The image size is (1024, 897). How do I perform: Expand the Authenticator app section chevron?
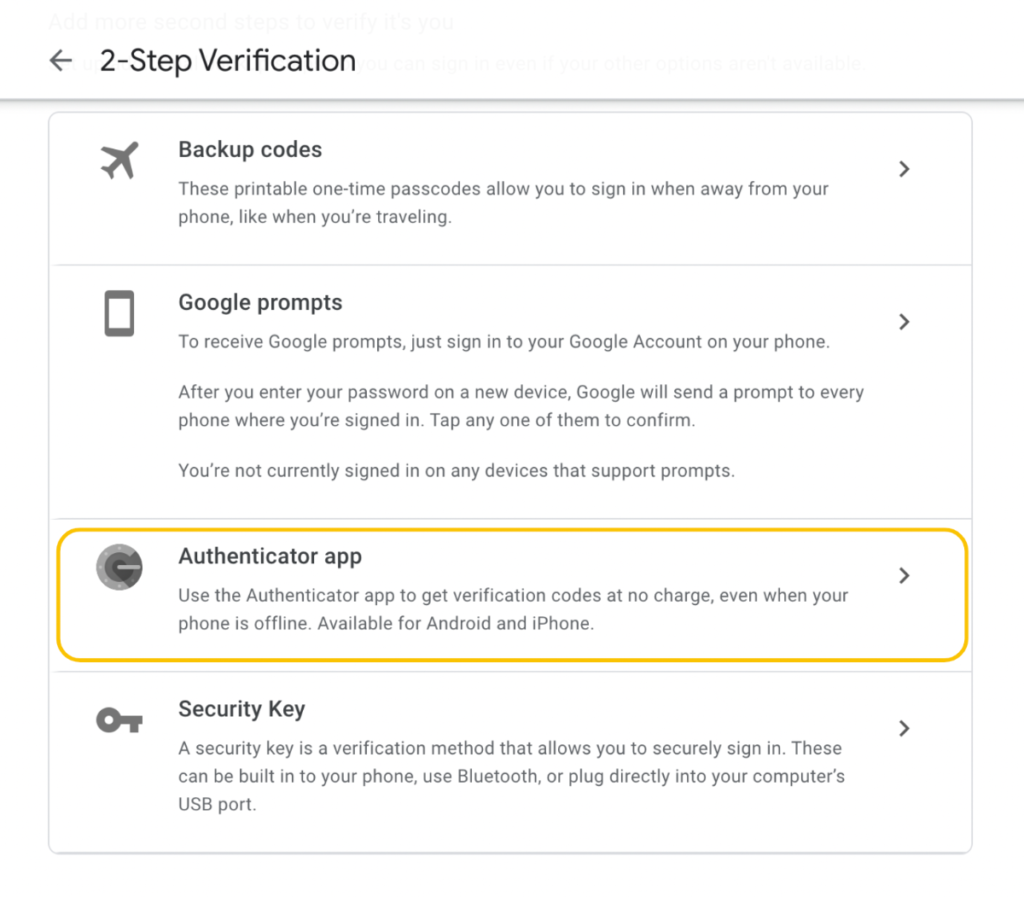pos(904,576)
